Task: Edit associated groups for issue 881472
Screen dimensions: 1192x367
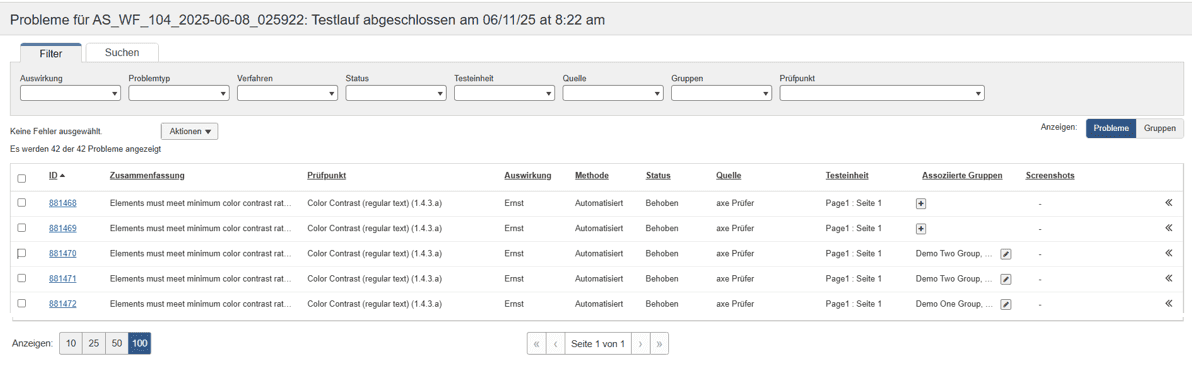Action: point(1005,304)
